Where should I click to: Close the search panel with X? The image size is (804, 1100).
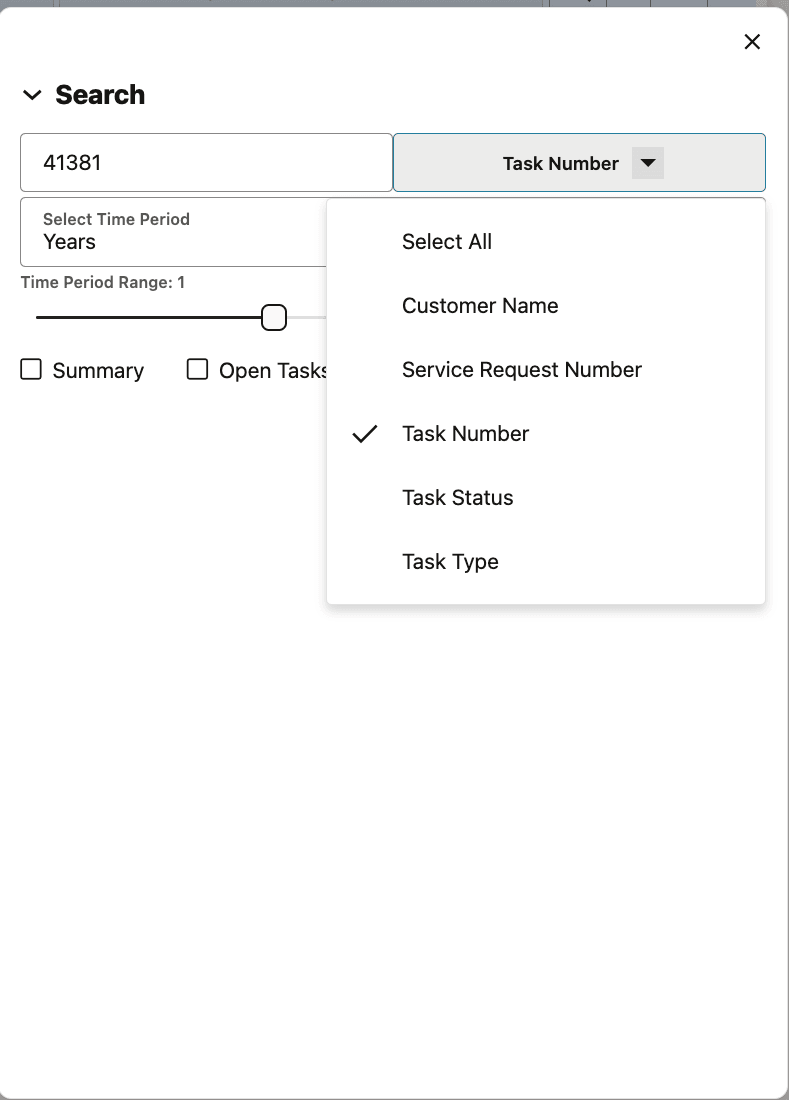coord(752,41)
